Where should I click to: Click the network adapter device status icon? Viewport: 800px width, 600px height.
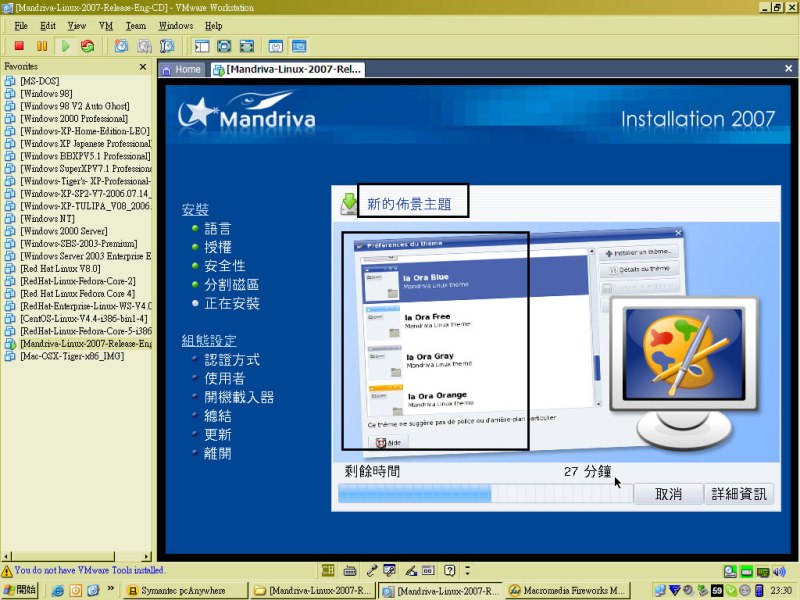[x=763, y=571]
